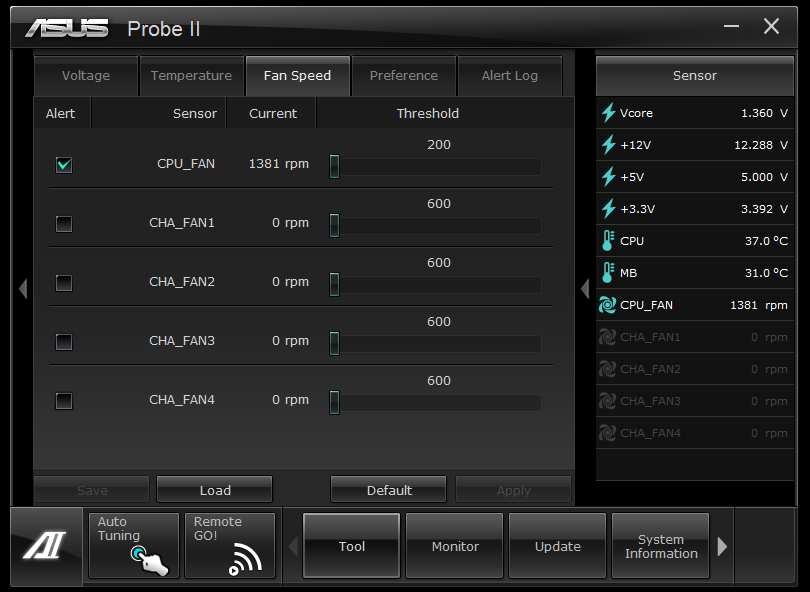Click the MB temperature thermometer icon
Viewport: 810px width, 592px height.
point(608,273)
